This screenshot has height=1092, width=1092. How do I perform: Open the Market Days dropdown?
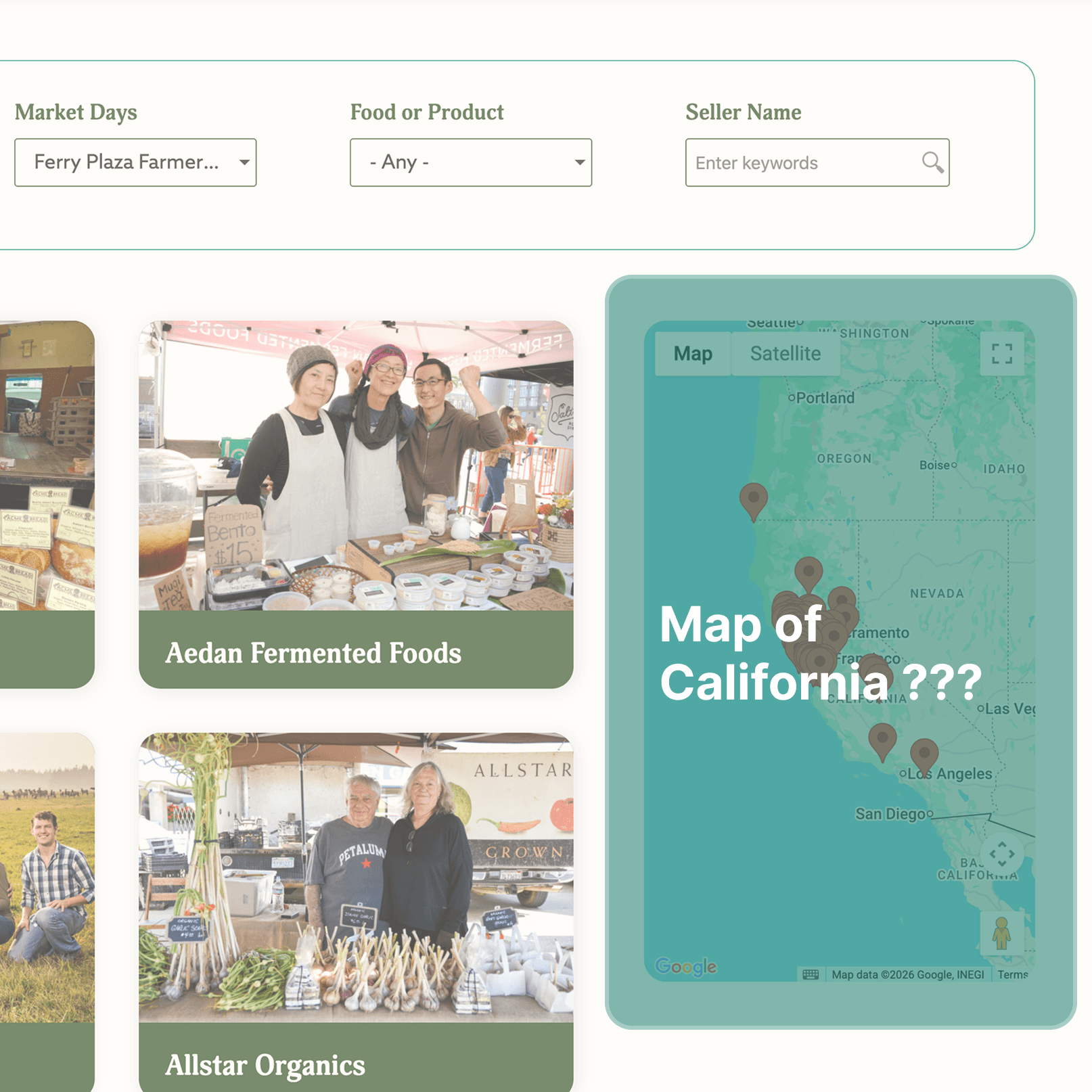[x=135, y=162]
